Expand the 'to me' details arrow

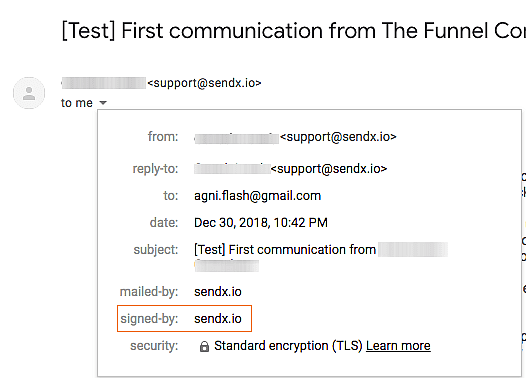pos(103,103)
